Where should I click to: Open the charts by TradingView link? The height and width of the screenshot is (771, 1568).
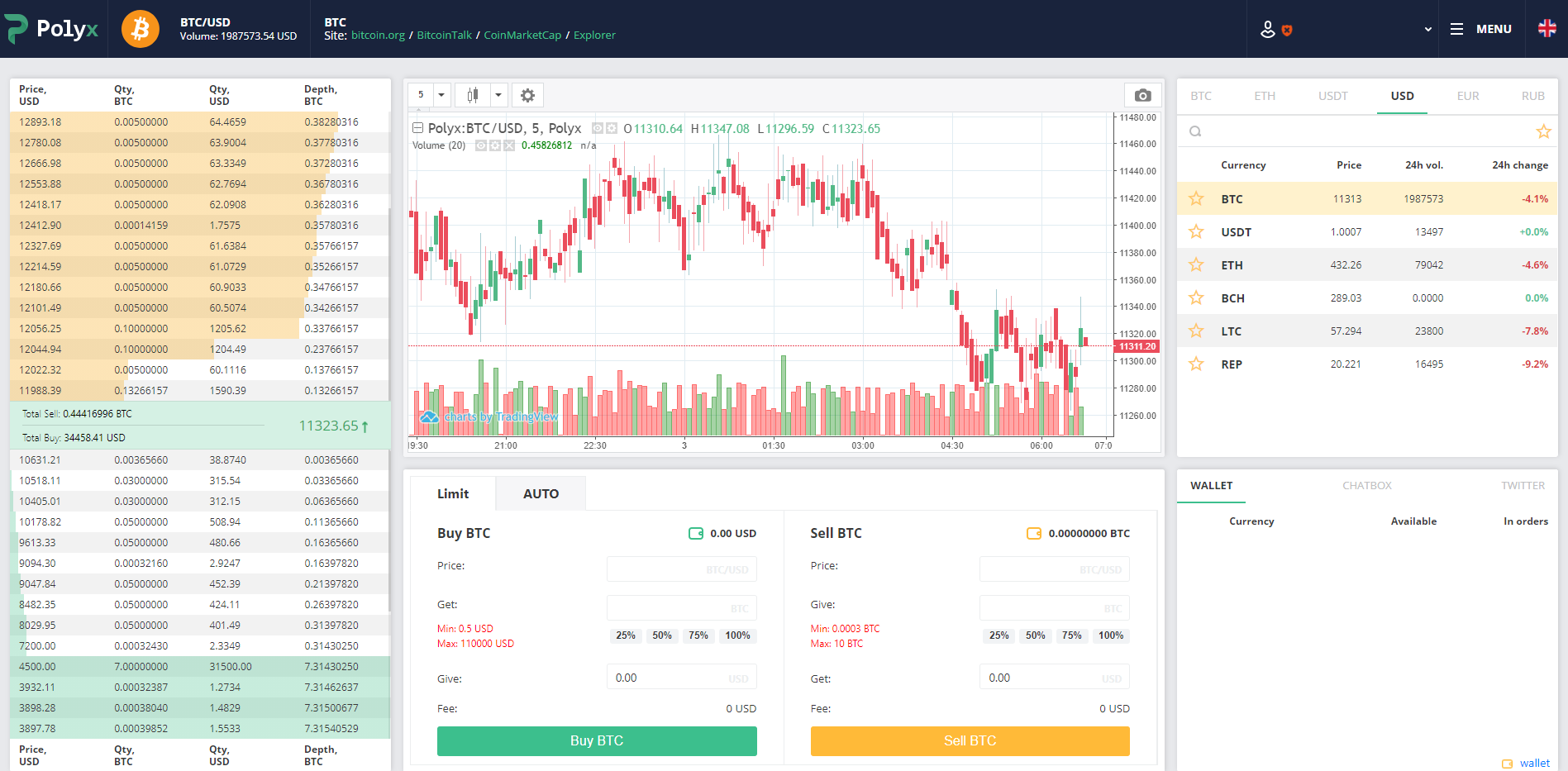click(501, 416)
